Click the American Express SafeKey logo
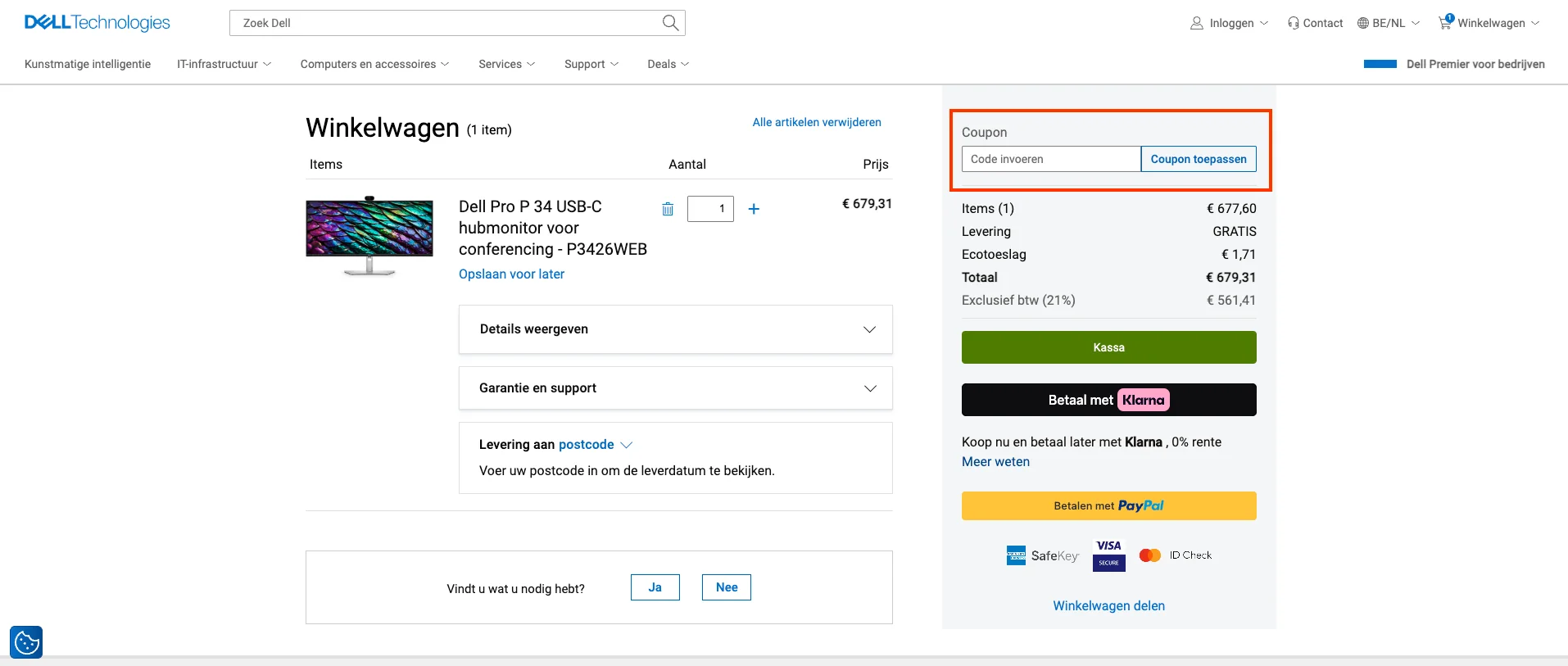The width and height of the screenshot is (1568, 666). click(1043, 555)
